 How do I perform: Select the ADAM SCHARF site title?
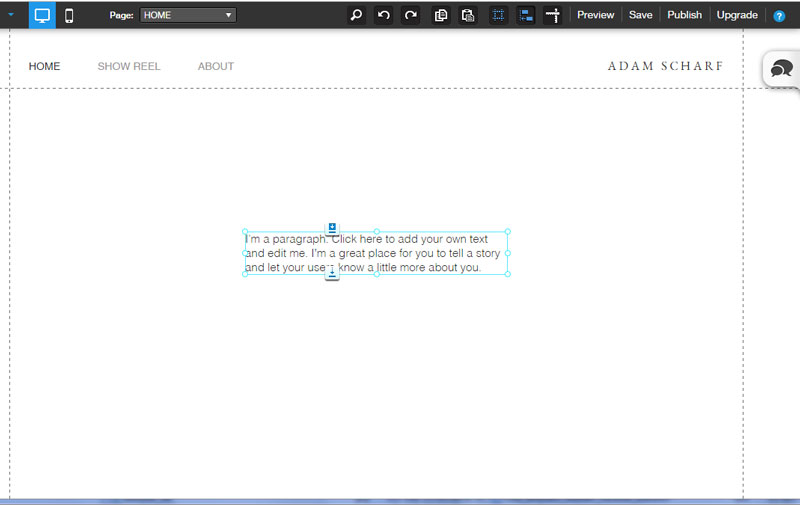tap(665, 66)
